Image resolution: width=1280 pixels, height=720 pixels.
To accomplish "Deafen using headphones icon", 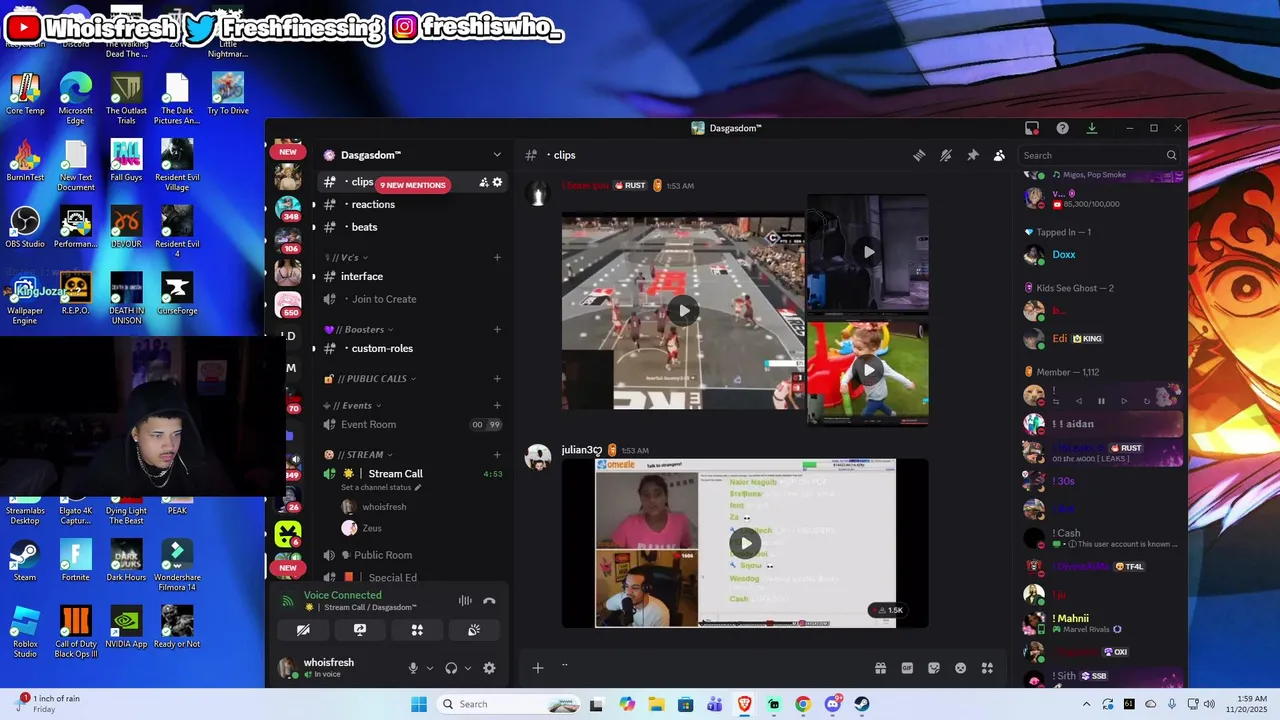I will (x=451, y=668).
